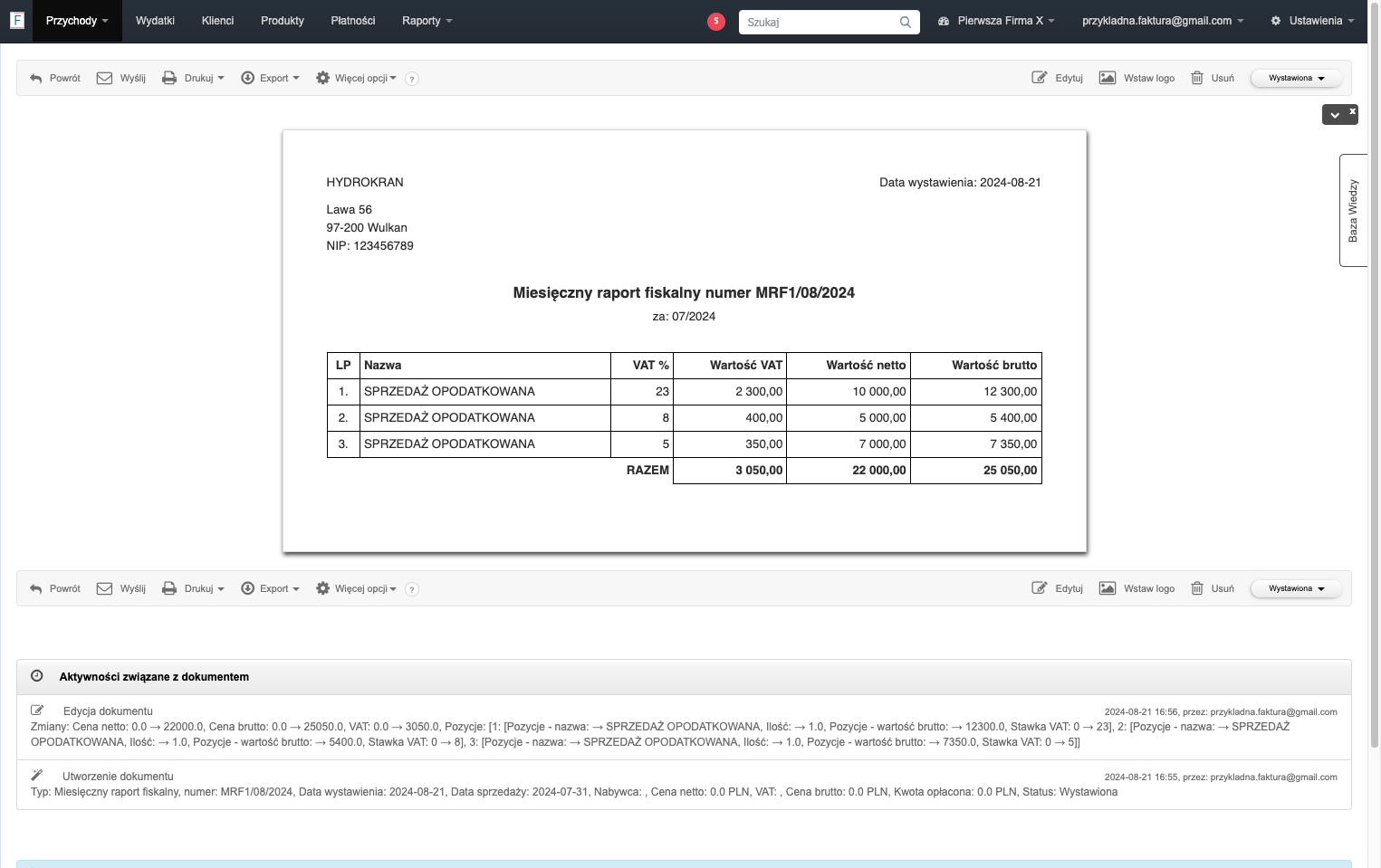The width and height of the screenshot is (1381, 868).
Task: Close the small floating panel with the x
Action: [1353, 111]
